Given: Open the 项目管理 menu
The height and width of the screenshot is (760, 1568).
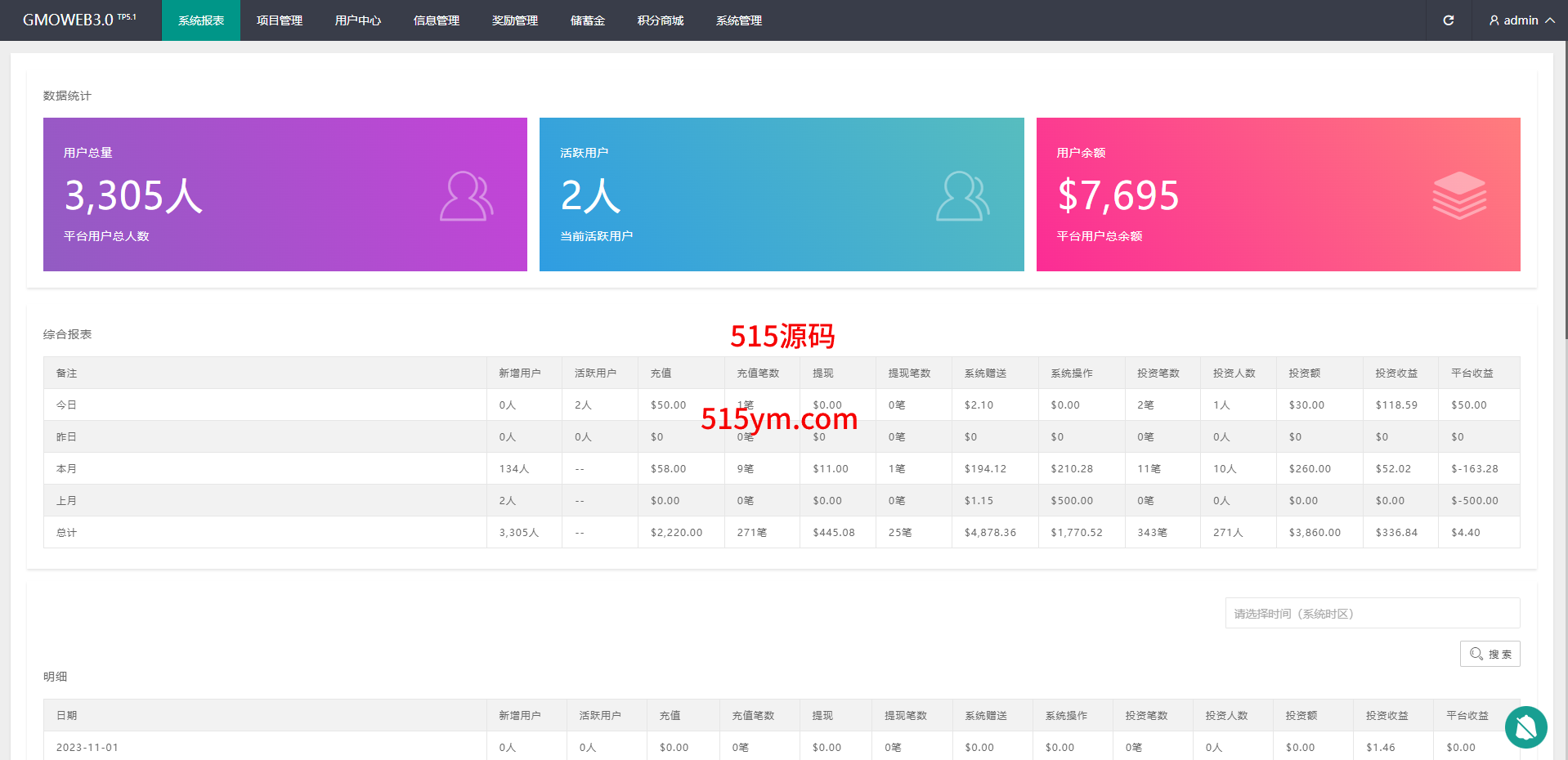Looking at the screenshot, I should pos(280,20).
